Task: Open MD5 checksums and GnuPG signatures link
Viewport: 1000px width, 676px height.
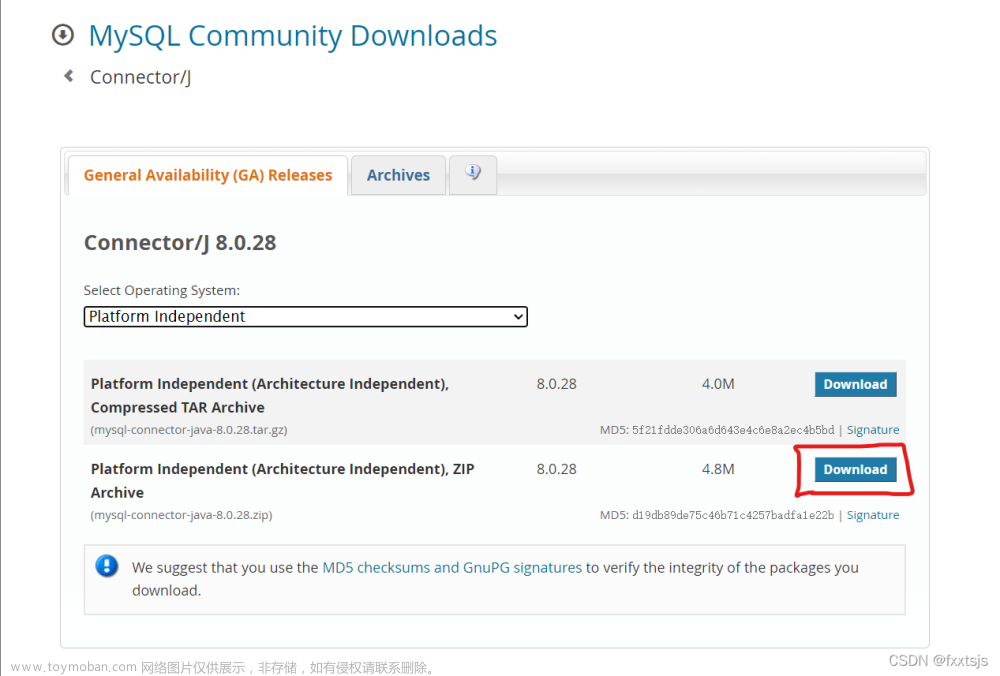Action: (x=452, y=568)
